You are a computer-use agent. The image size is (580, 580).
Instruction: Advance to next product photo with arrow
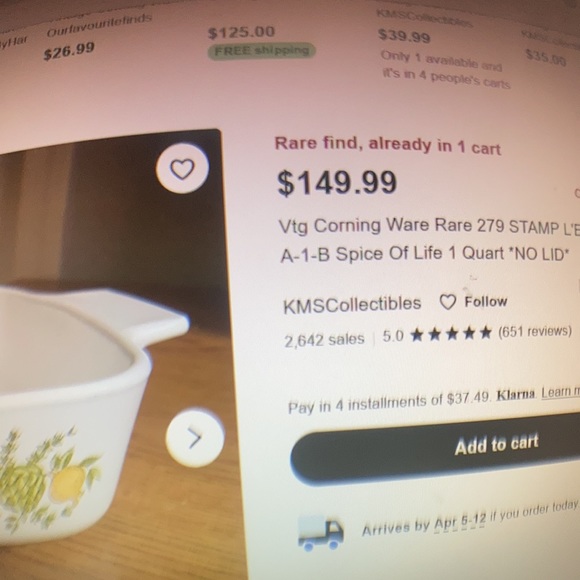195,438
